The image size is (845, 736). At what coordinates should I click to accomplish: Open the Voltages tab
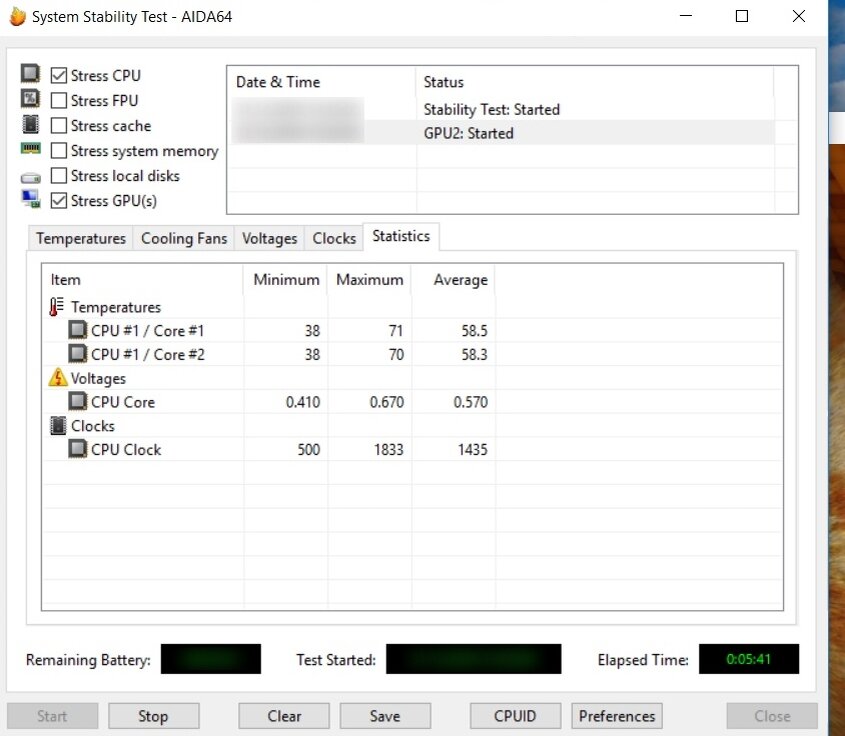click(269, 238)
